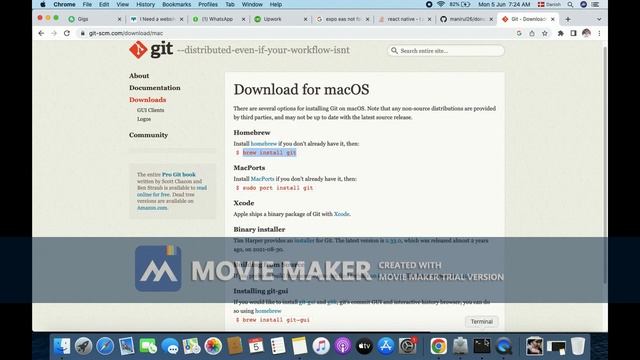Follow the MacPorts link

262,179
